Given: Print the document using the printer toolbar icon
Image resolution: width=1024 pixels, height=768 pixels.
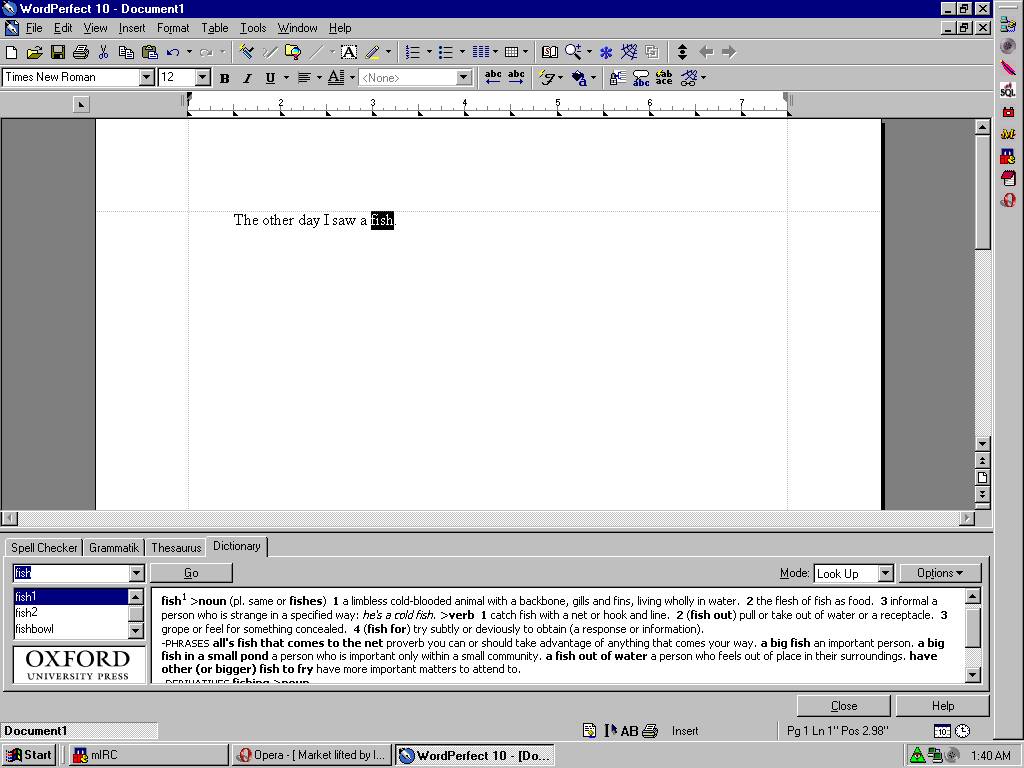Looking at the screenshot, I should click(80, 52).
